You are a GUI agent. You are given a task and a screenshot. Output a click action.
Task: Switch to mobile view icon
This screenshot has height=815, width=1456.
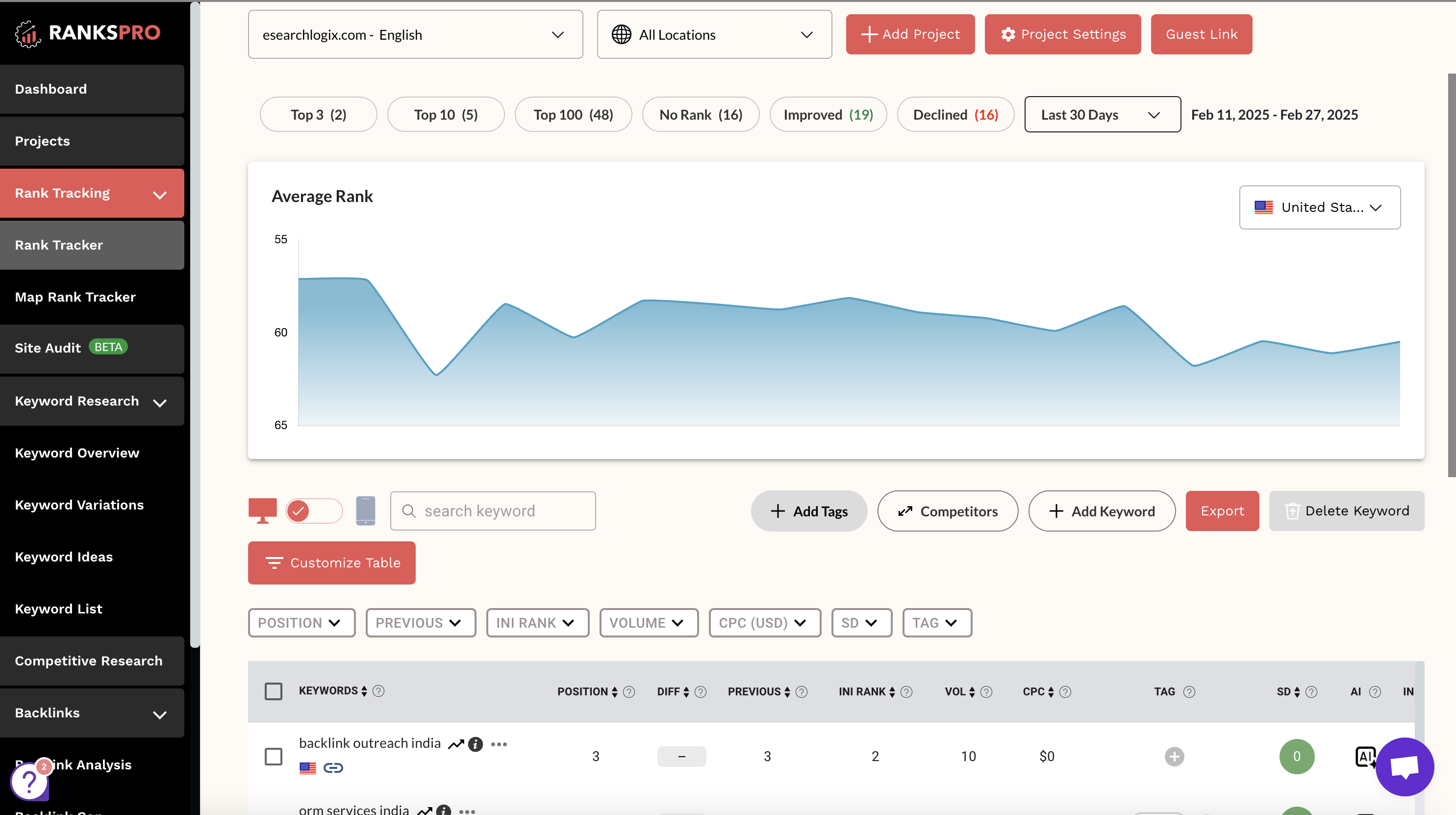click(366, 510)
